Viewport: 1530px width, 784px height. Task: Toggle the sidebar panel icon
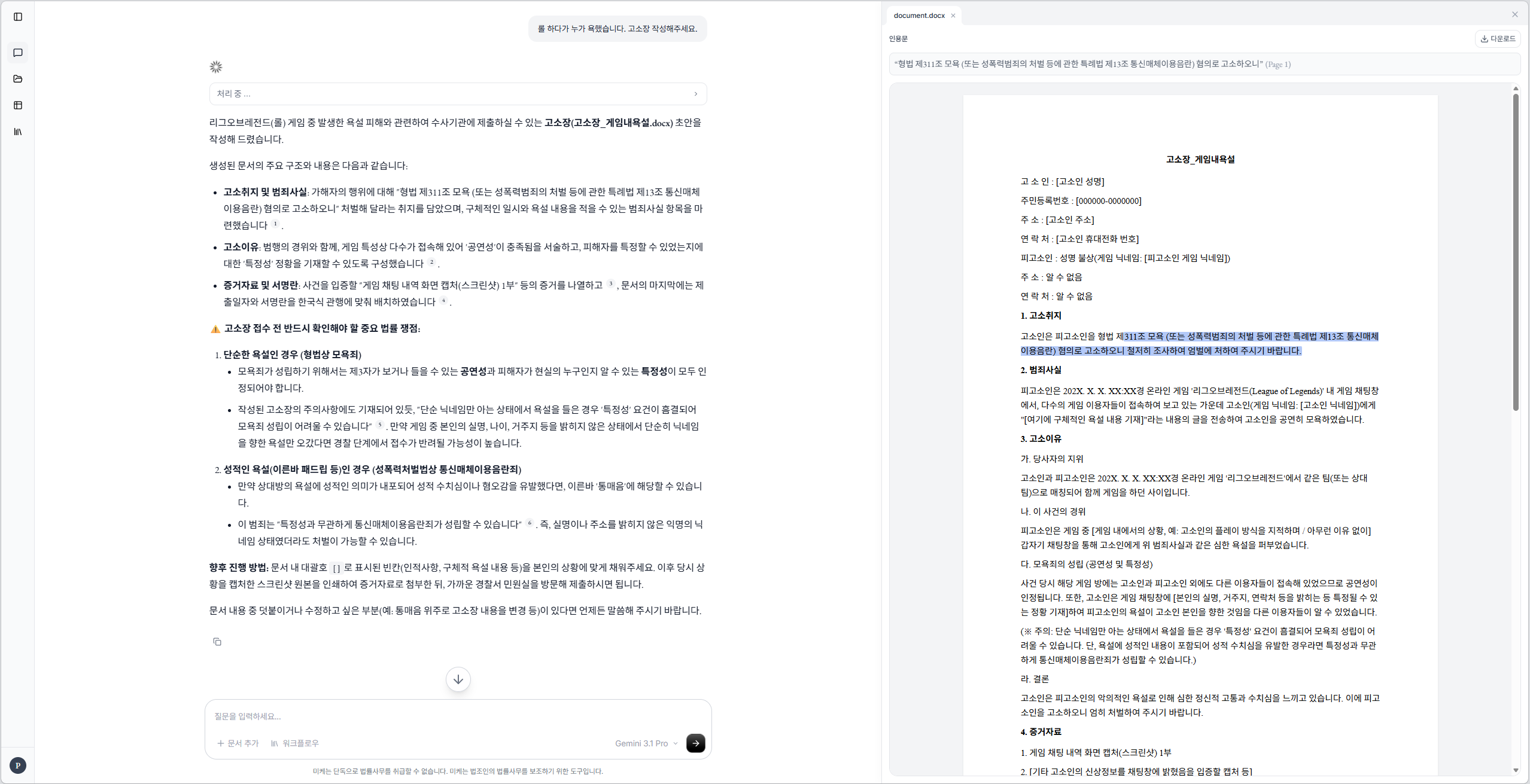(18, 17)
